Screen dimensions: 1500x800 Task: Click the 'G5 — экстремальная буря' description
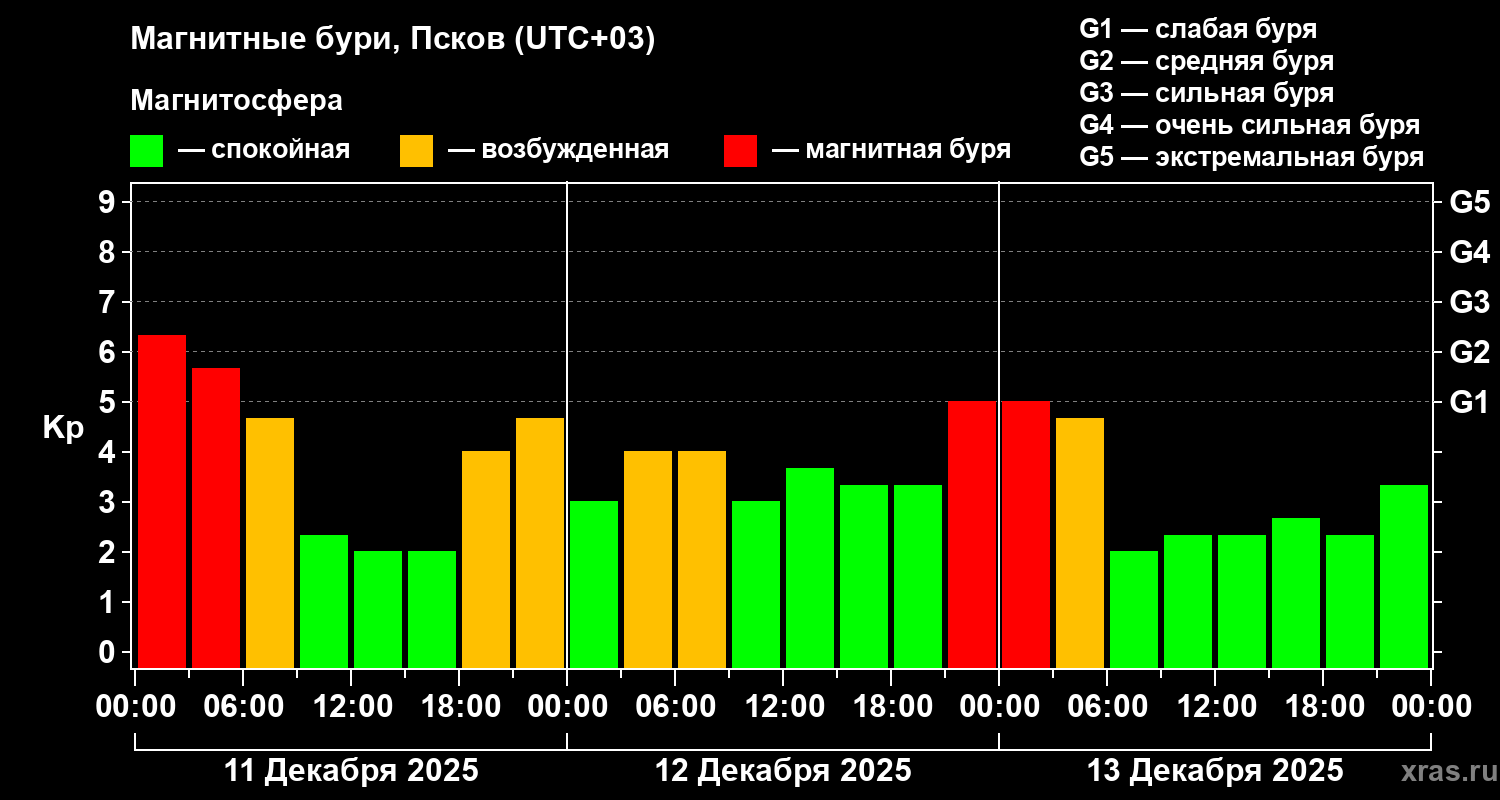tap(1251, 158)
